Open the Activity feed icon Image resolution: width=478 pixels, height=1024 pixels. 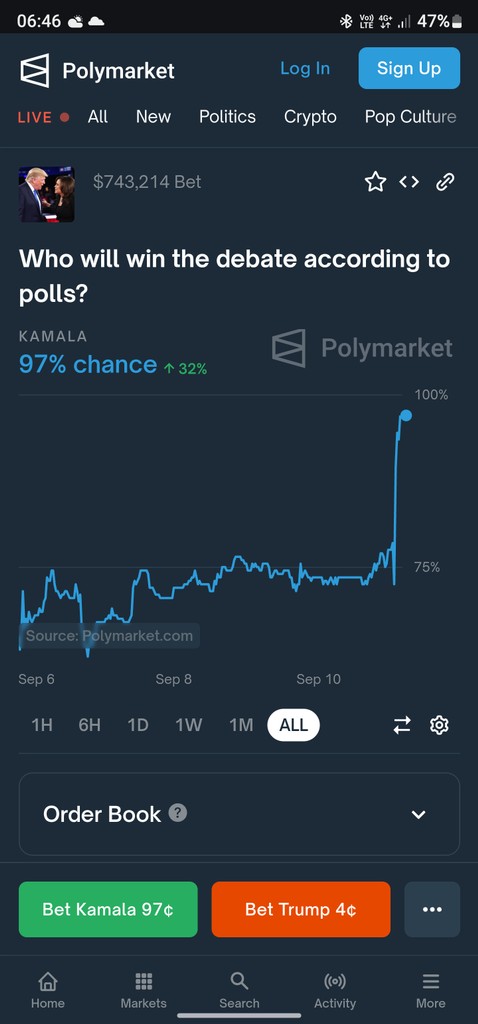(335, 990)
